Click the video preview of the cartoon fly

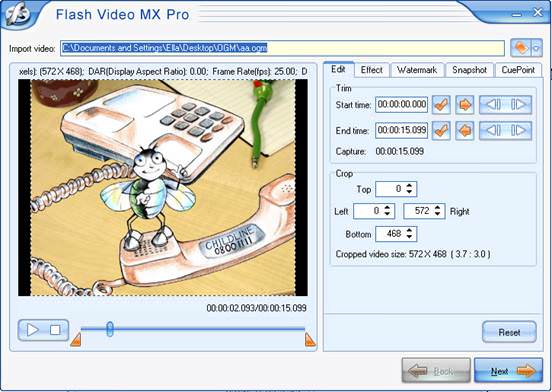(163, 188)
